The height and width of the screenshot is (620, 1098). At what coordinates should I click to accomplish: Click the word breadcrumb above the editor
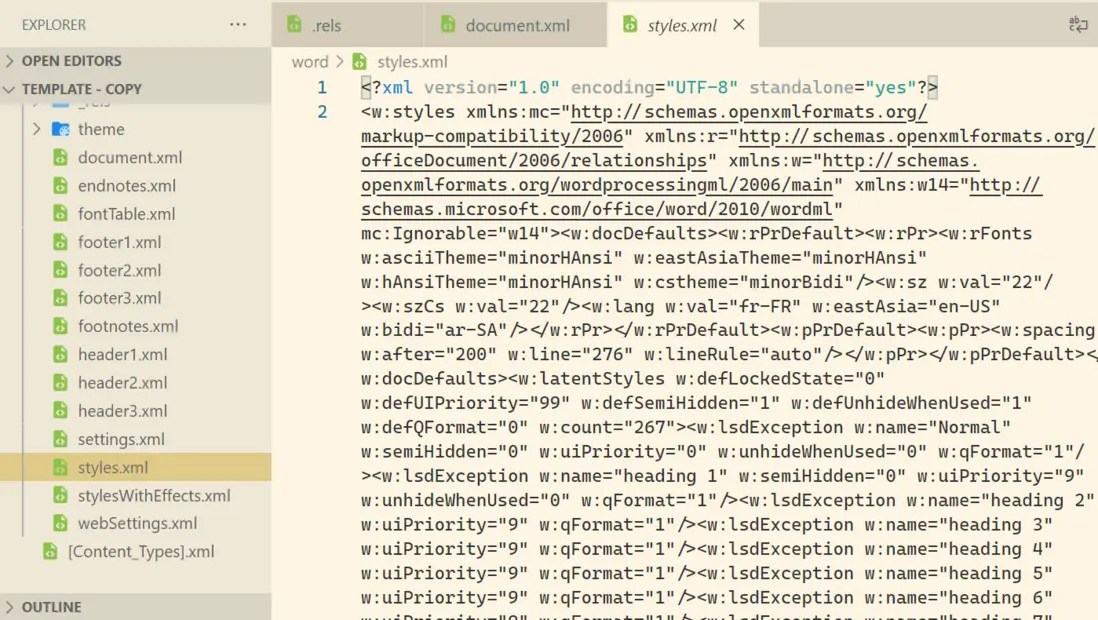[x=311, y=60]
